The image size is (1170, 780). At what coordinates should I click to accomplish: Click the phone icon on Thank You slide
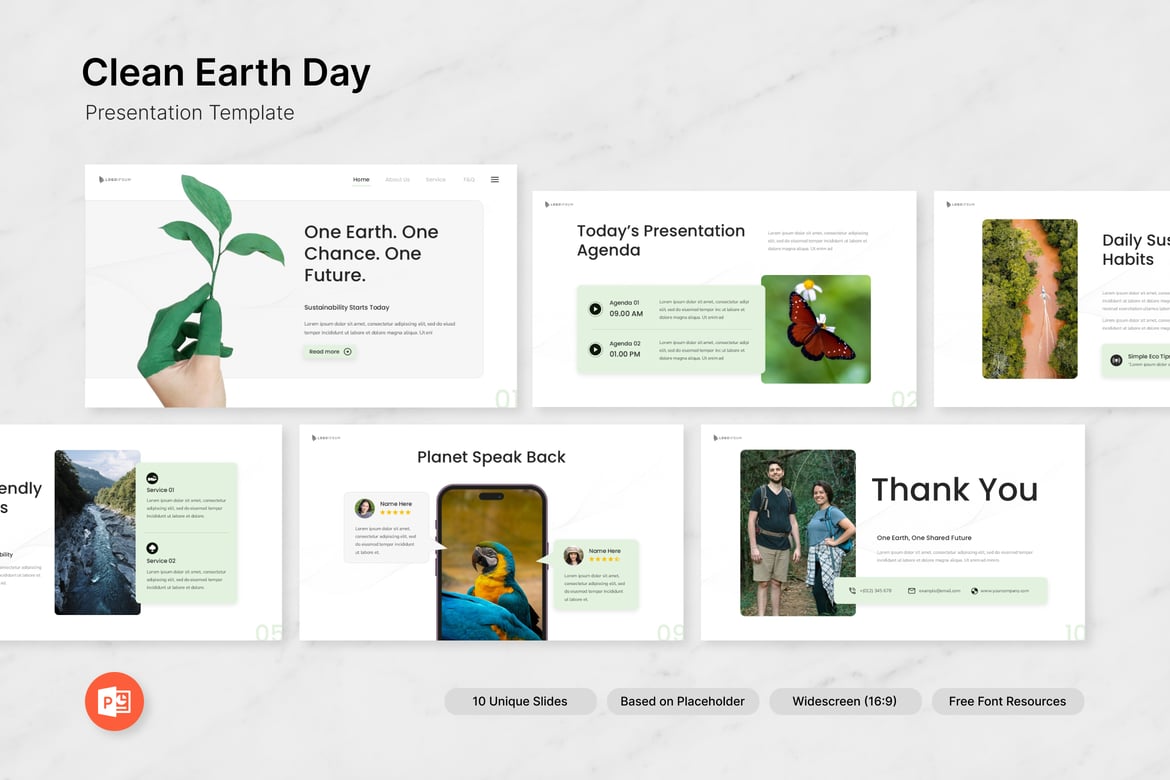click(x=852, y=590)
